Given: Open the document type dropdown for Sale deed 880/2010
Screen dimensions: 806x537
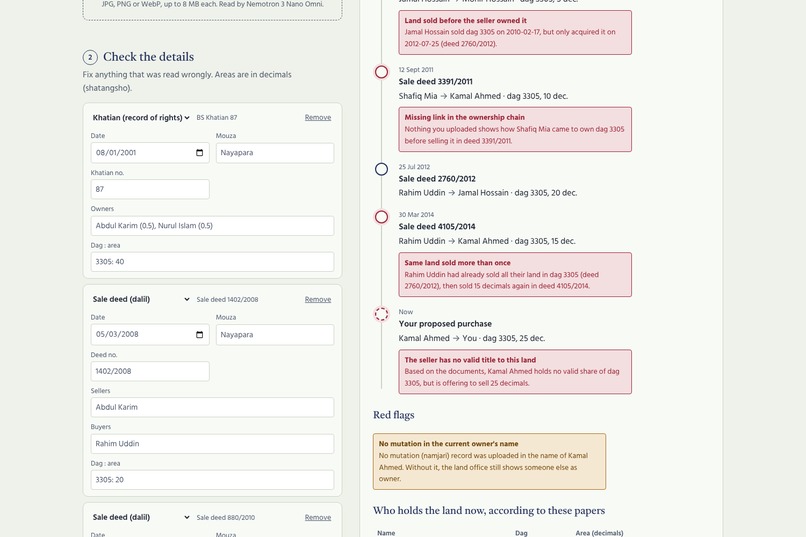Looking at the screenshot, I should pyautogui.click(x=141, y=517).
